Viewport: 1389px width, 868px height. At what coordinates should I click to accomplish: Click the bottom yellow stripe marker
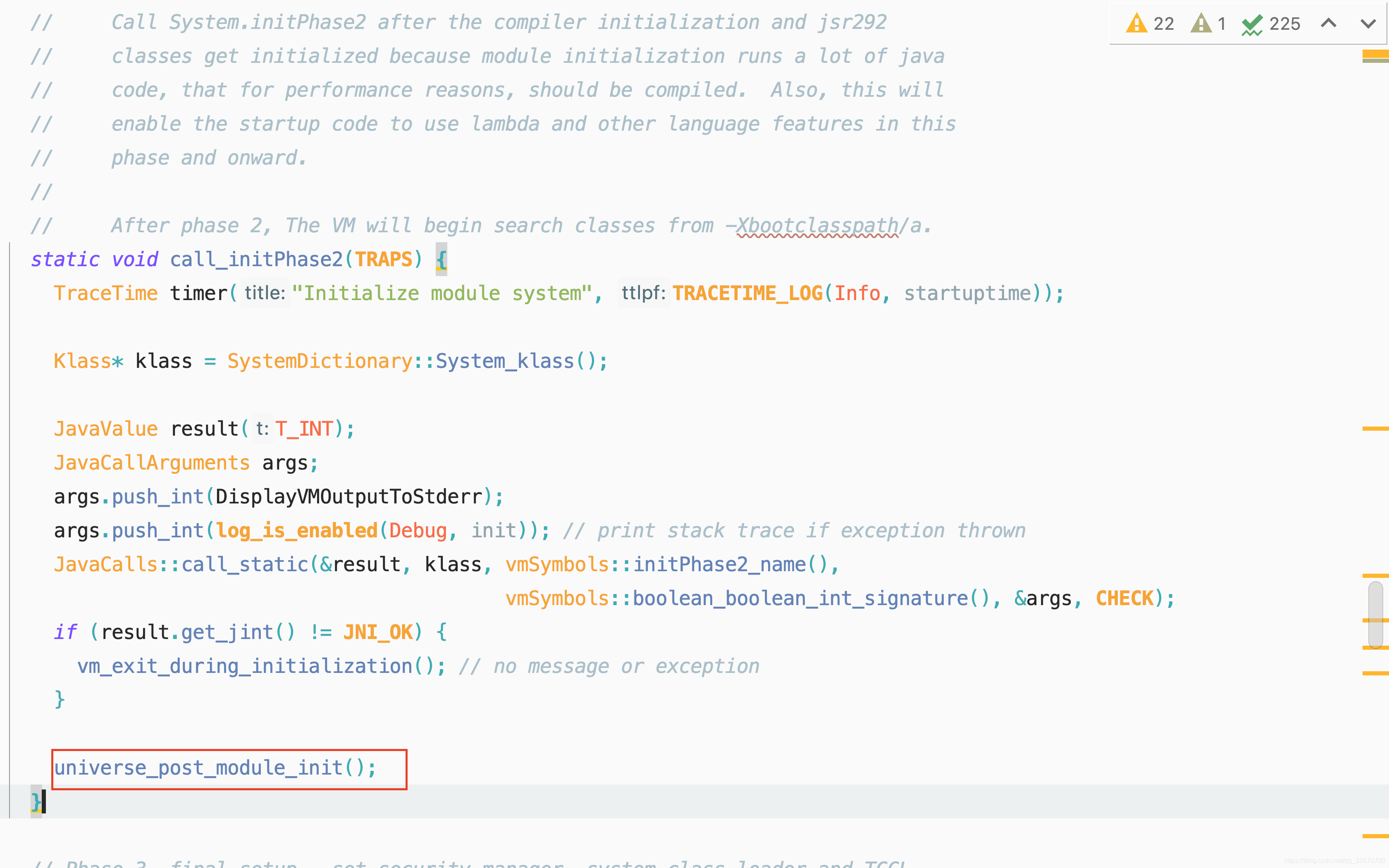point(1375,836)
